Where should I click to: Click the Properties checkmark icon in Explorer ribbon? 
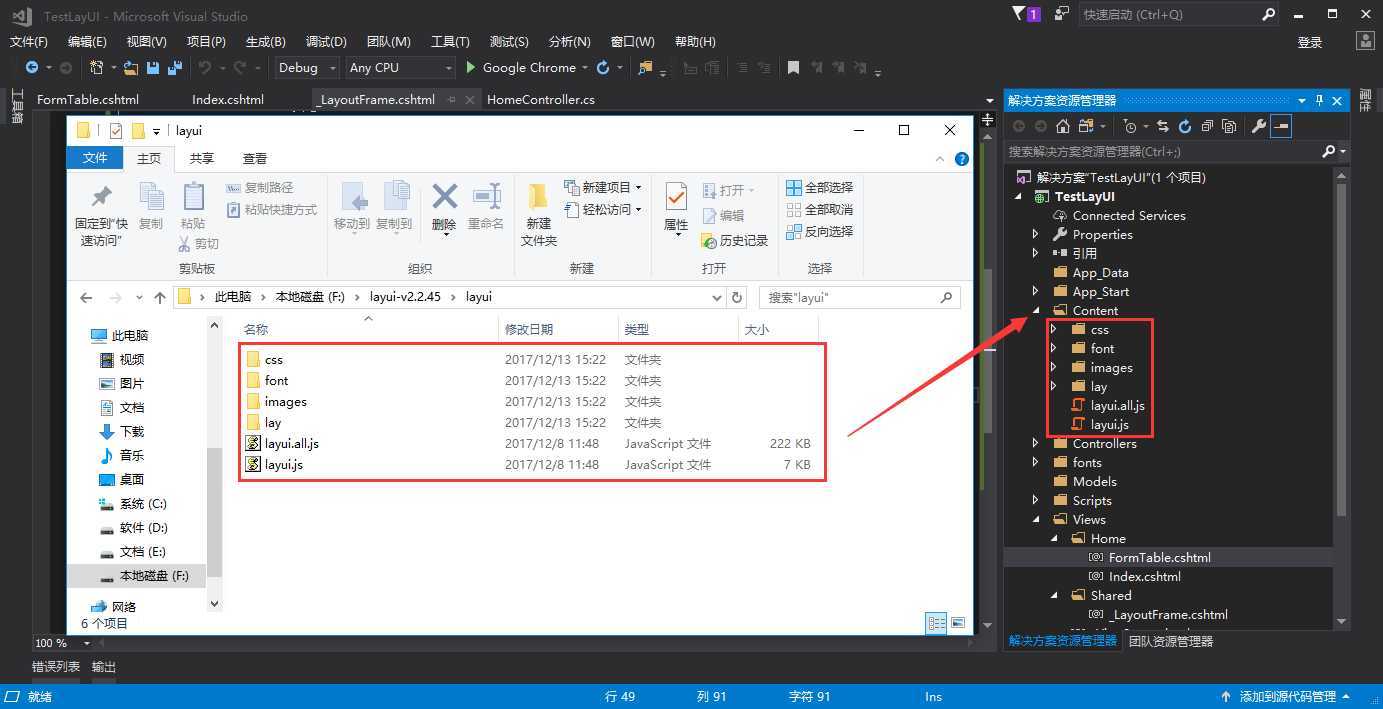[676, 196]
